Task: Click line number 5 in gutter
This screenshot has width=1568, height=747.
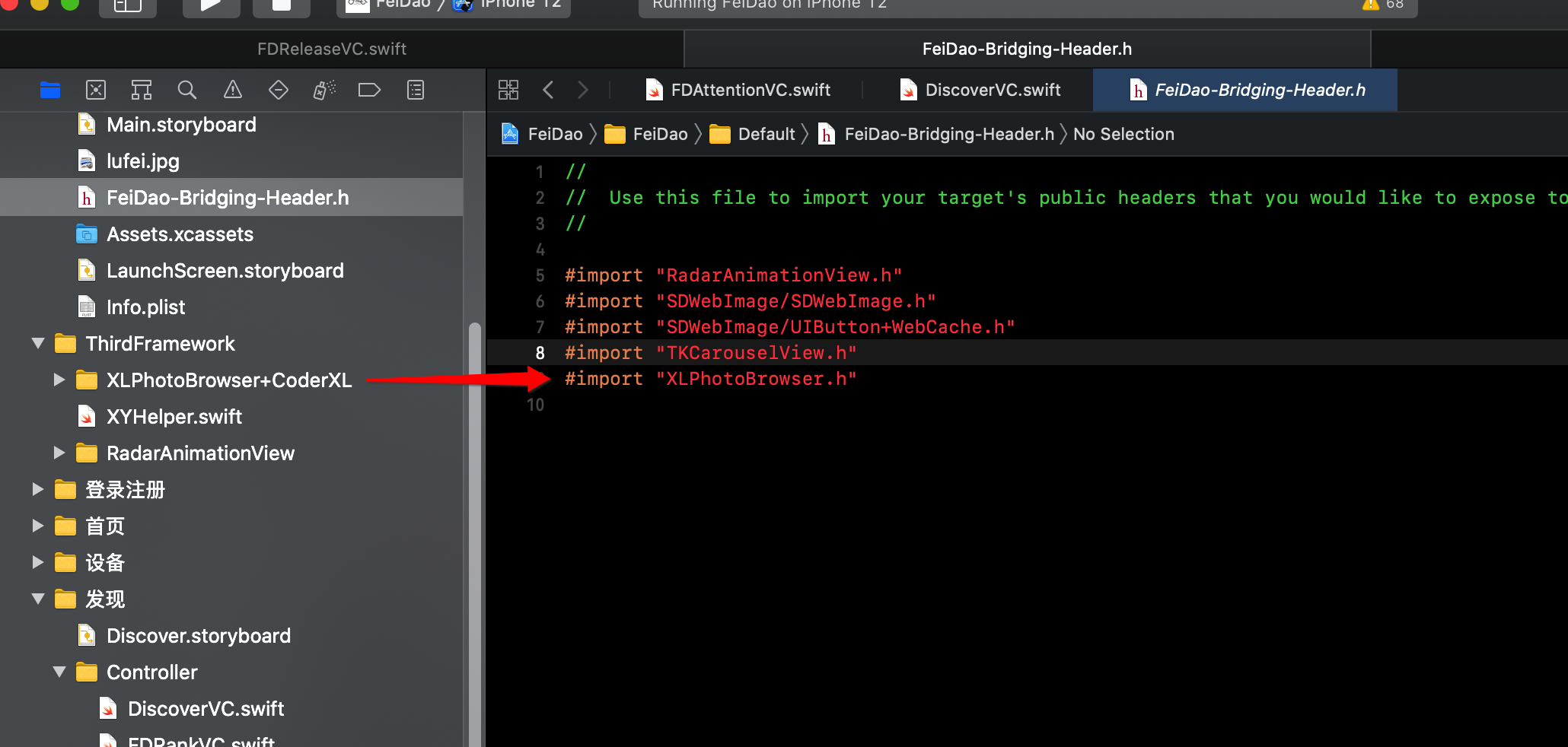Action: pos(540,275)
